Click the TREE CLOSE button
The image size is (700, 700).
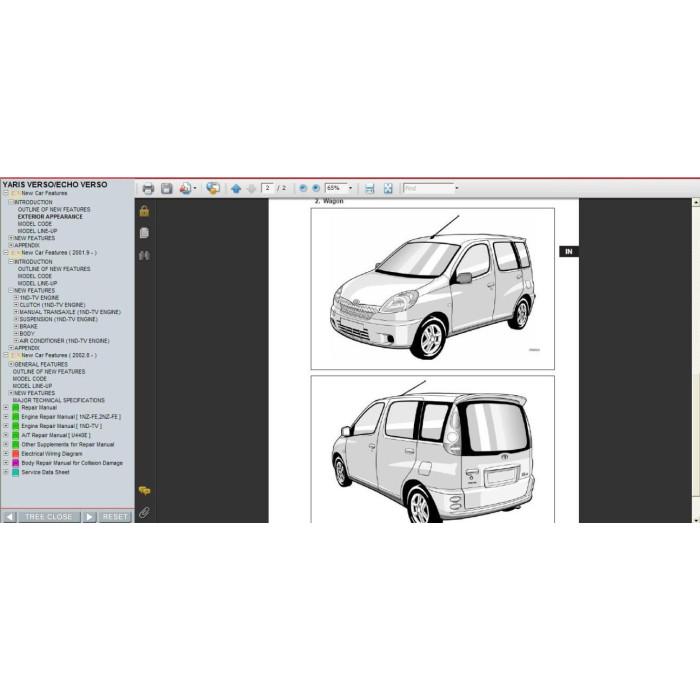(x=49, y=517)
